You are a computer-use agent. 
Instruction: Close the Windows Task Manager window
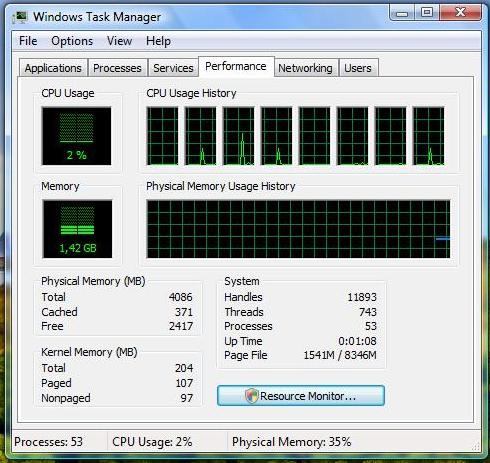pyautogui.click(x=460, y=13)
